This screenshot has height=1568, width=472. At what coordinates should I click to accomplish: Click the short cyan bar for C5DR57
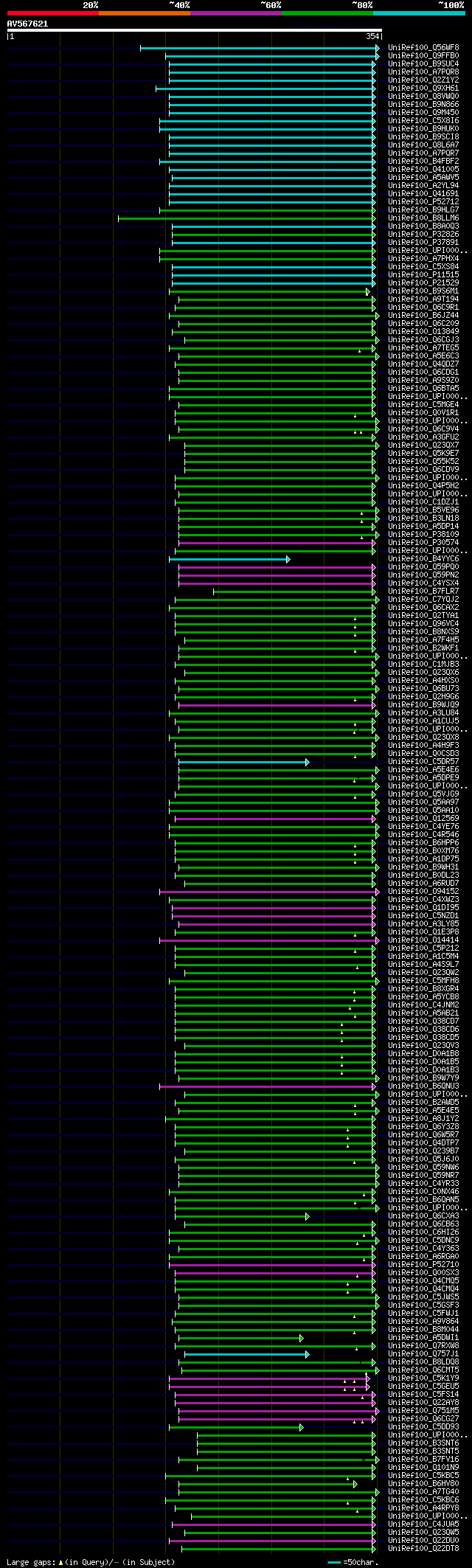pyautogui.click(x=243, y=762)
